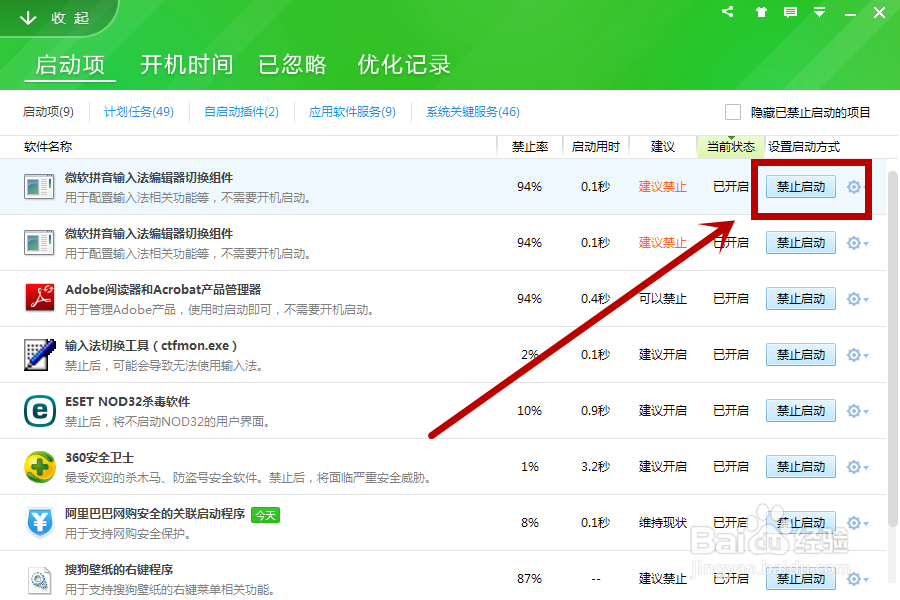The width and height of the screenshot is (900, 600).
Task: Click 禁止启动 for ESET NOD32 row
Action: (x=801, y=411)
